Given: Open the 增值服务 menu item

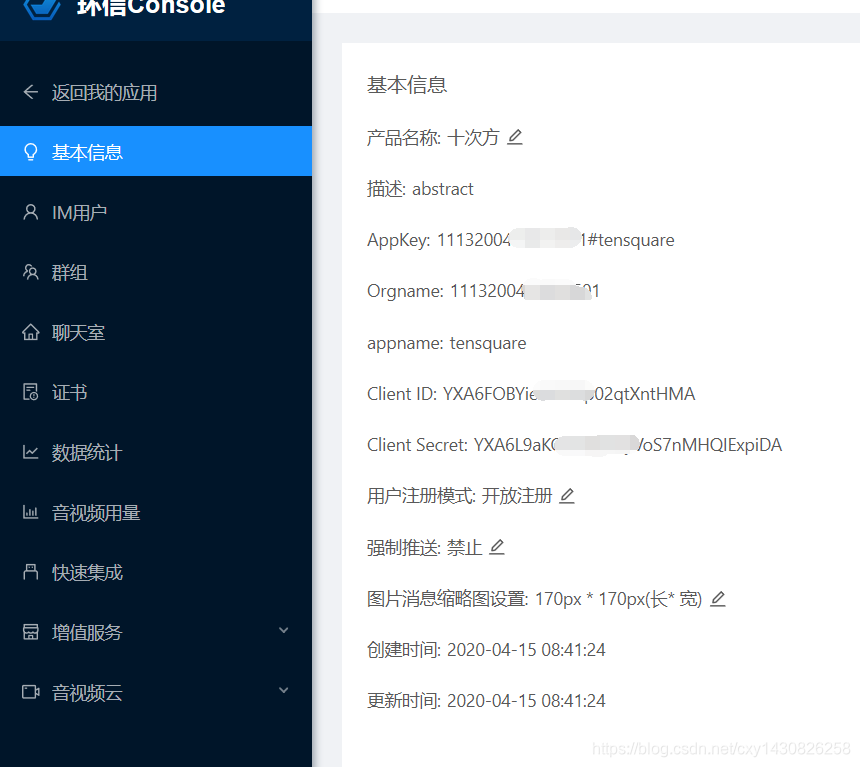Looking at the screenshot, I should tap(156, 632).
